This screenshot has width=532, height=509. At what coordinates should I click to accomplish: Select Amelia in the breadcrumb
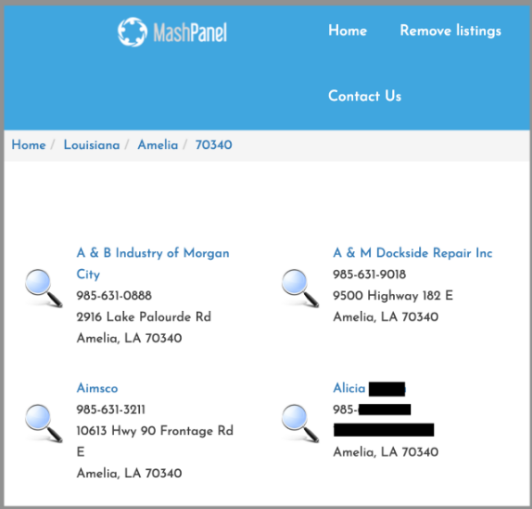point(158,145)
